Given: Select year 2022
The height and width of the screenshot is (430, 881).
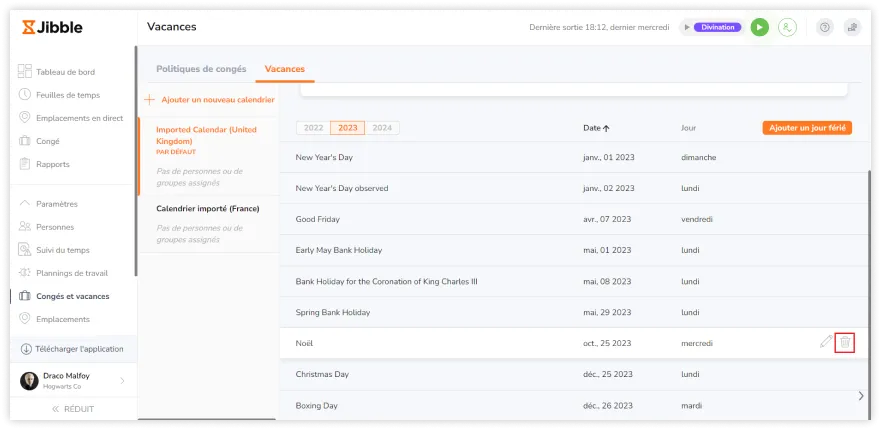Looking at the screenshot, I should click(x=313, y=128).
